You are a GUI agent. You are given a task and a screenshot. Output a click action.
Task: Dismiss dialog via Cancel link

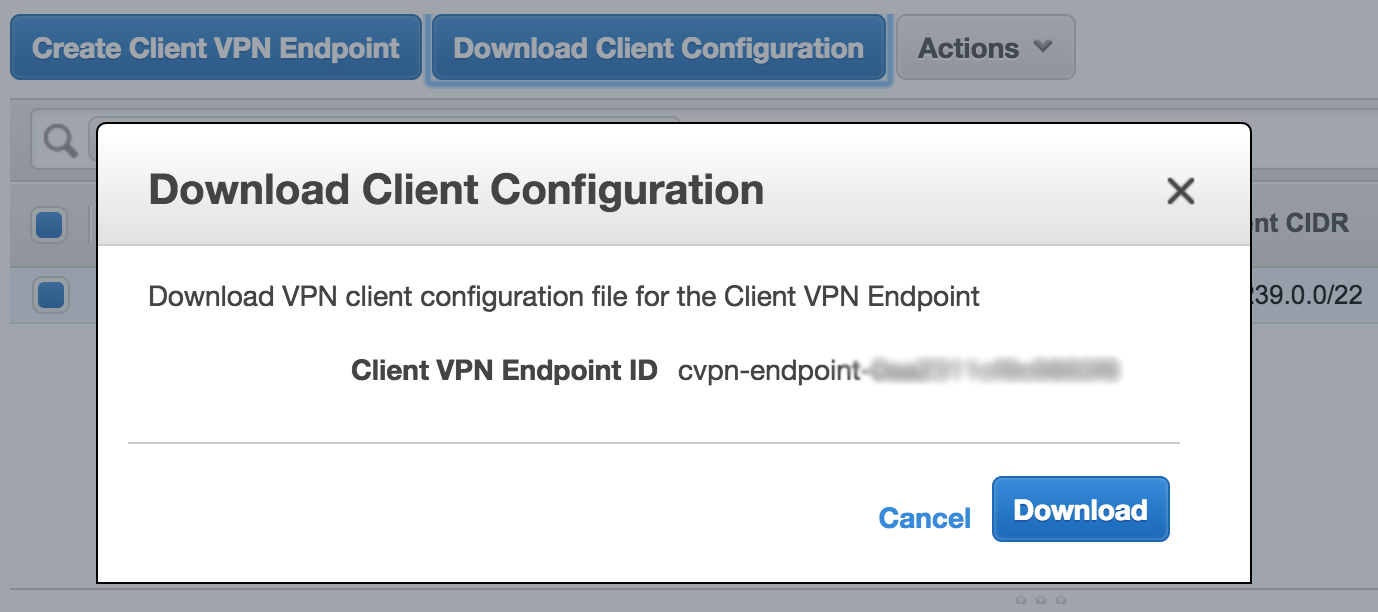pyautogui.click(x=924, y=518)
